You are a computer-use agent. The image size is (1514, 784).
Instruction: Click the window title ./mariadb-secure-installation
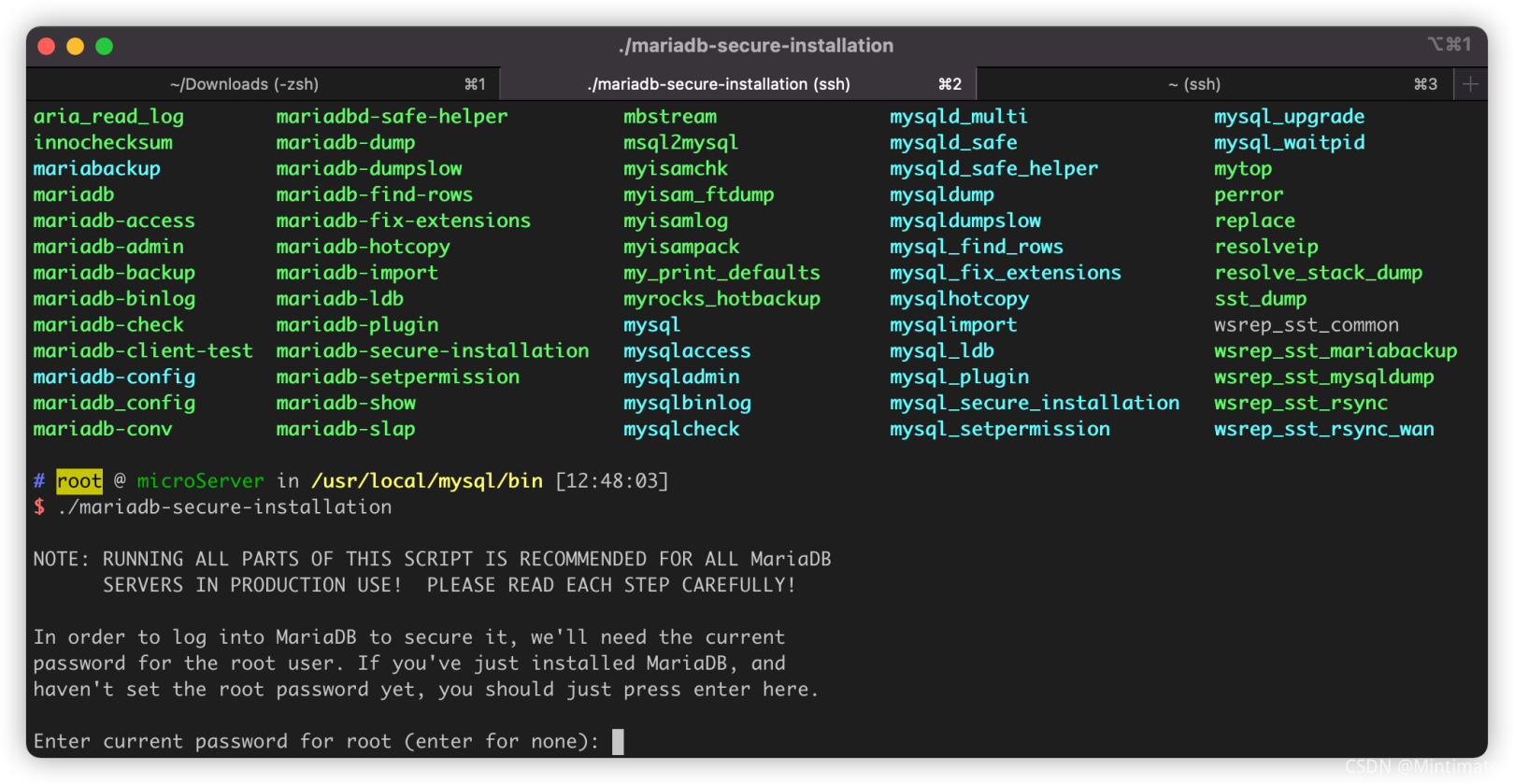756,45
